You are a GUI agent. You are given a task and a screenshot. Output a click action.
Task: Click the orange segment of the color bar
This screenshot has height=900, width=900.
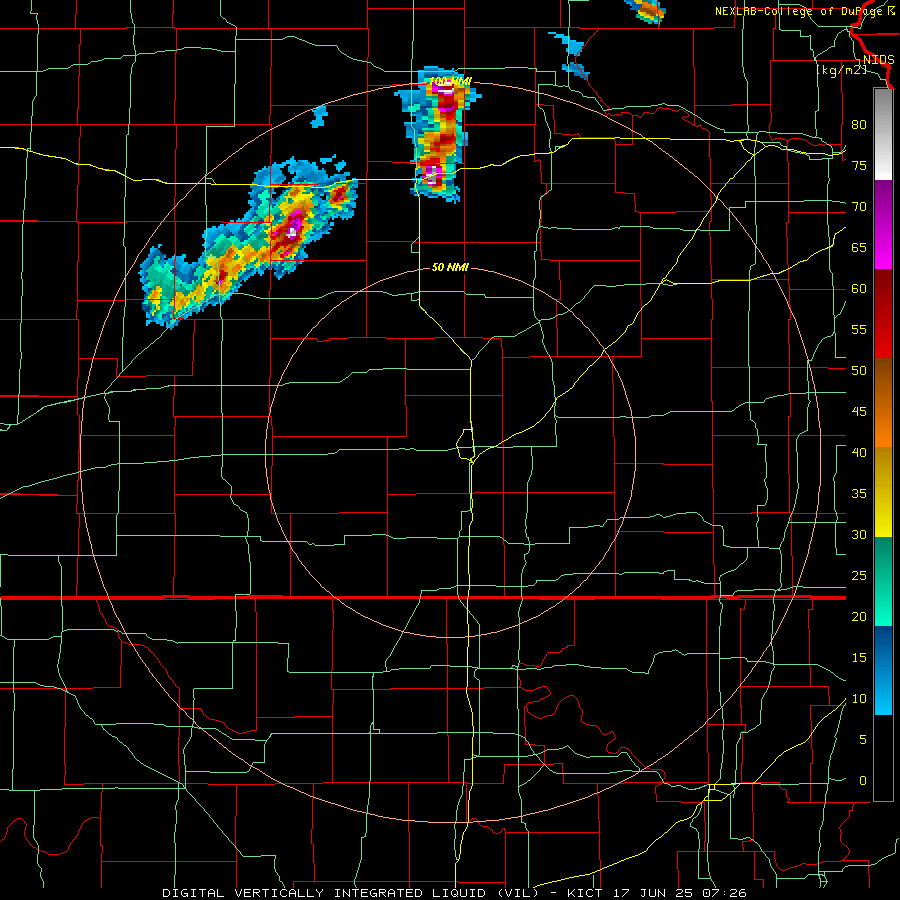[883, 403]
